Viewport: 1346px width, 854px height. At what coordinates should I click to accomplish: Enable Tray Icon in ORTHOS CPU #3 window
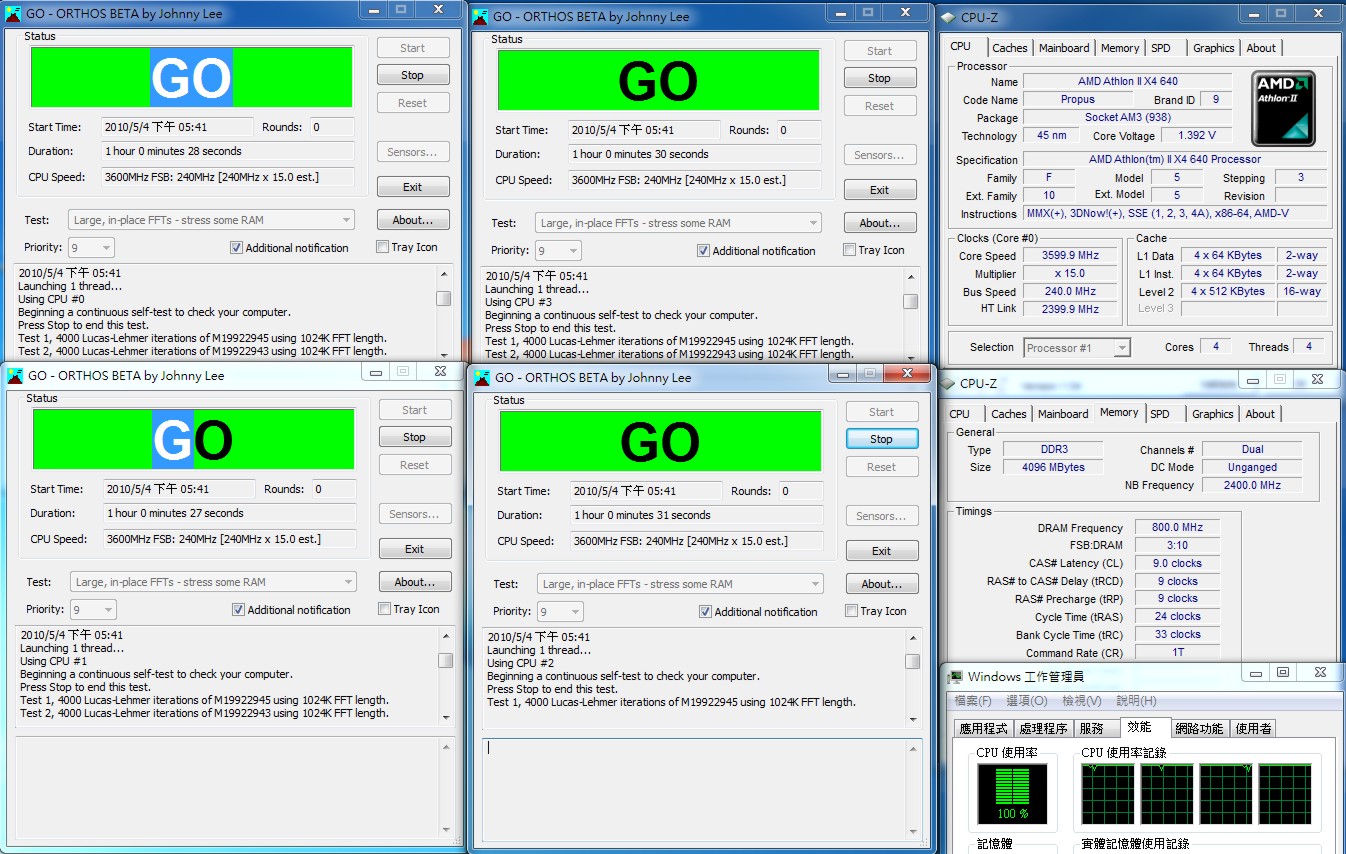[x=850, y=250]
